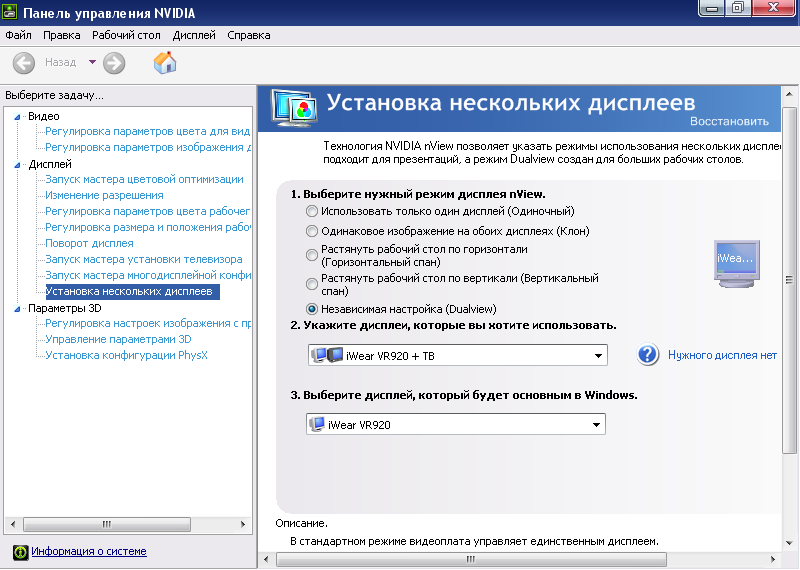Open Поворот дисплея task
This screenshot has width=800, height=570.
(89, 243)
